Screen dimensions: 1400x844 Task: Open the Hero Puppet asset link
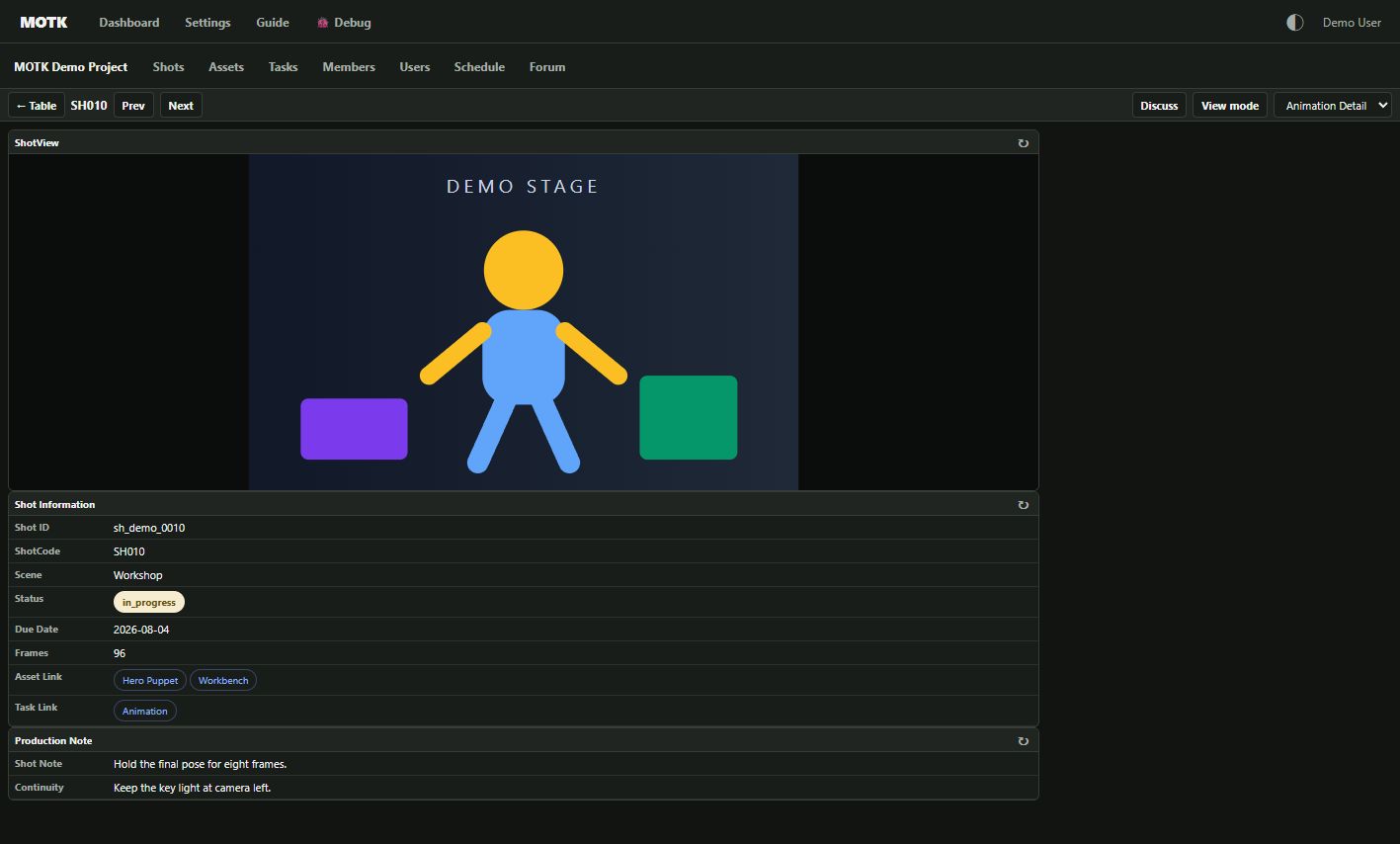[150, 681]
